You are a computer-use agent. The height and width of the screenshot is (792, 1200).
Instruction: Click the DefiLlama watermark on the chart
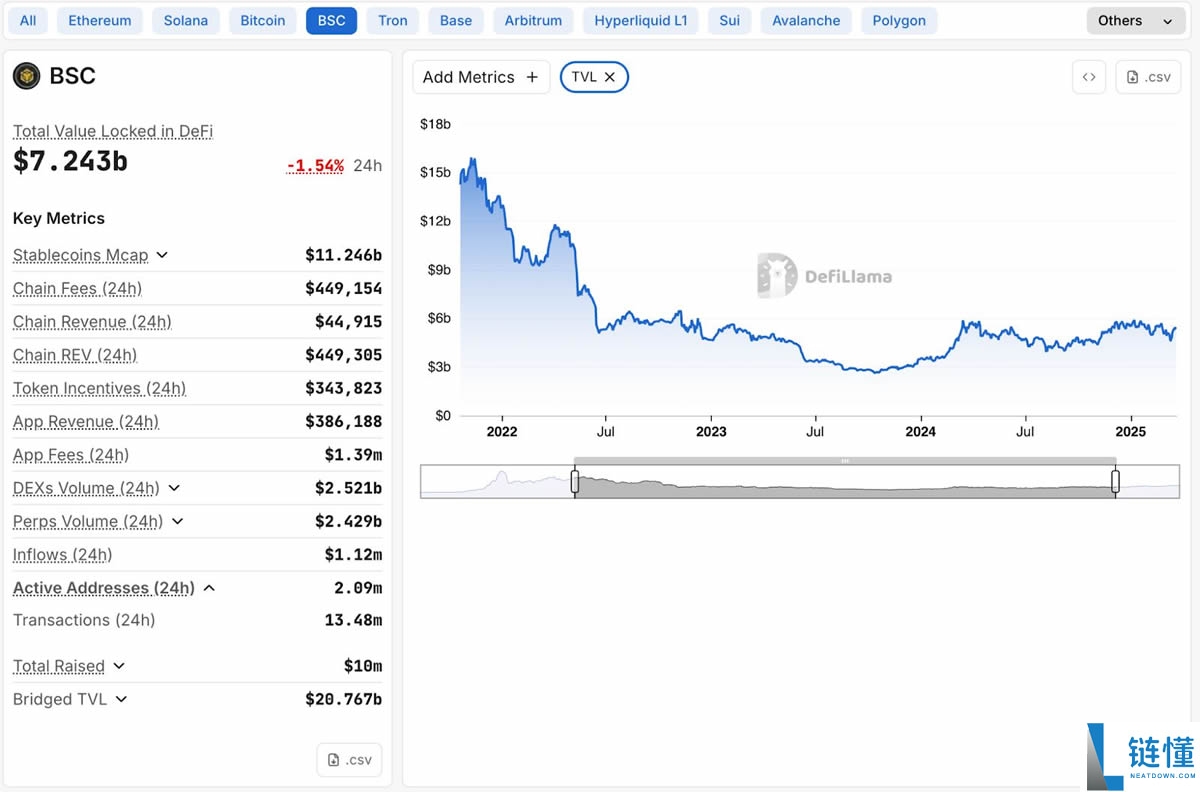825,277
